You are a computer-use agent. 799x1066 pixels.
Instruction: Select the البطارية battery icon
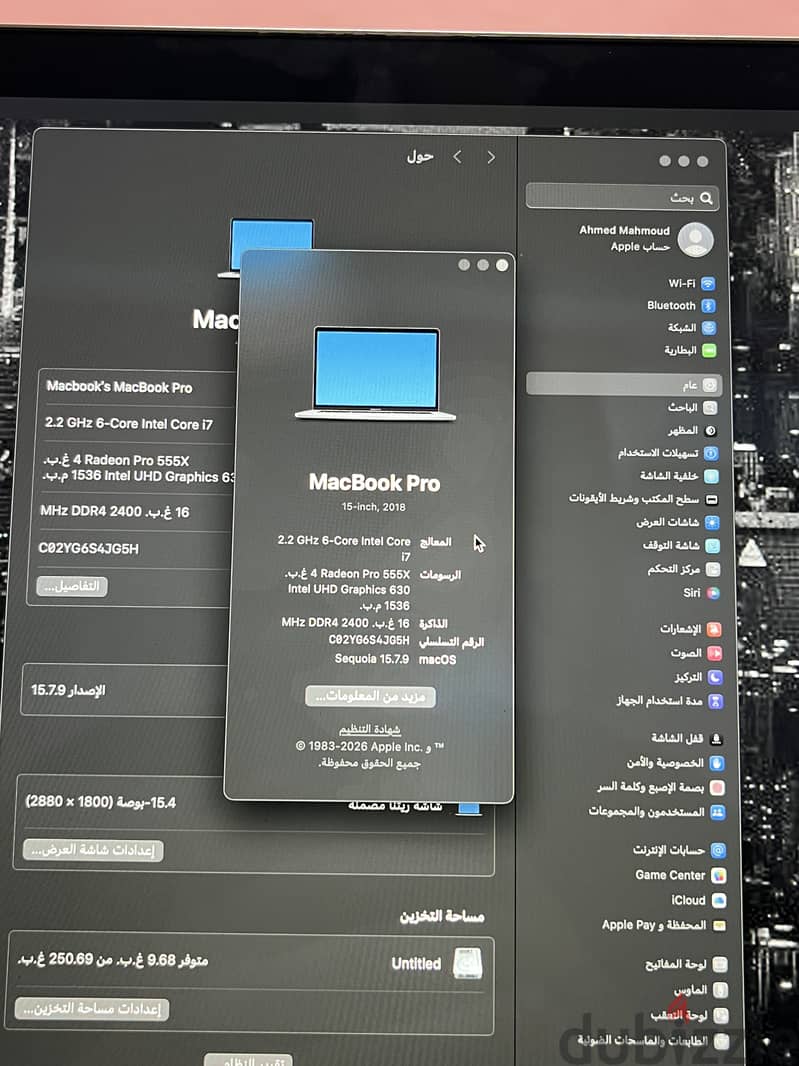tap(709, 350)
